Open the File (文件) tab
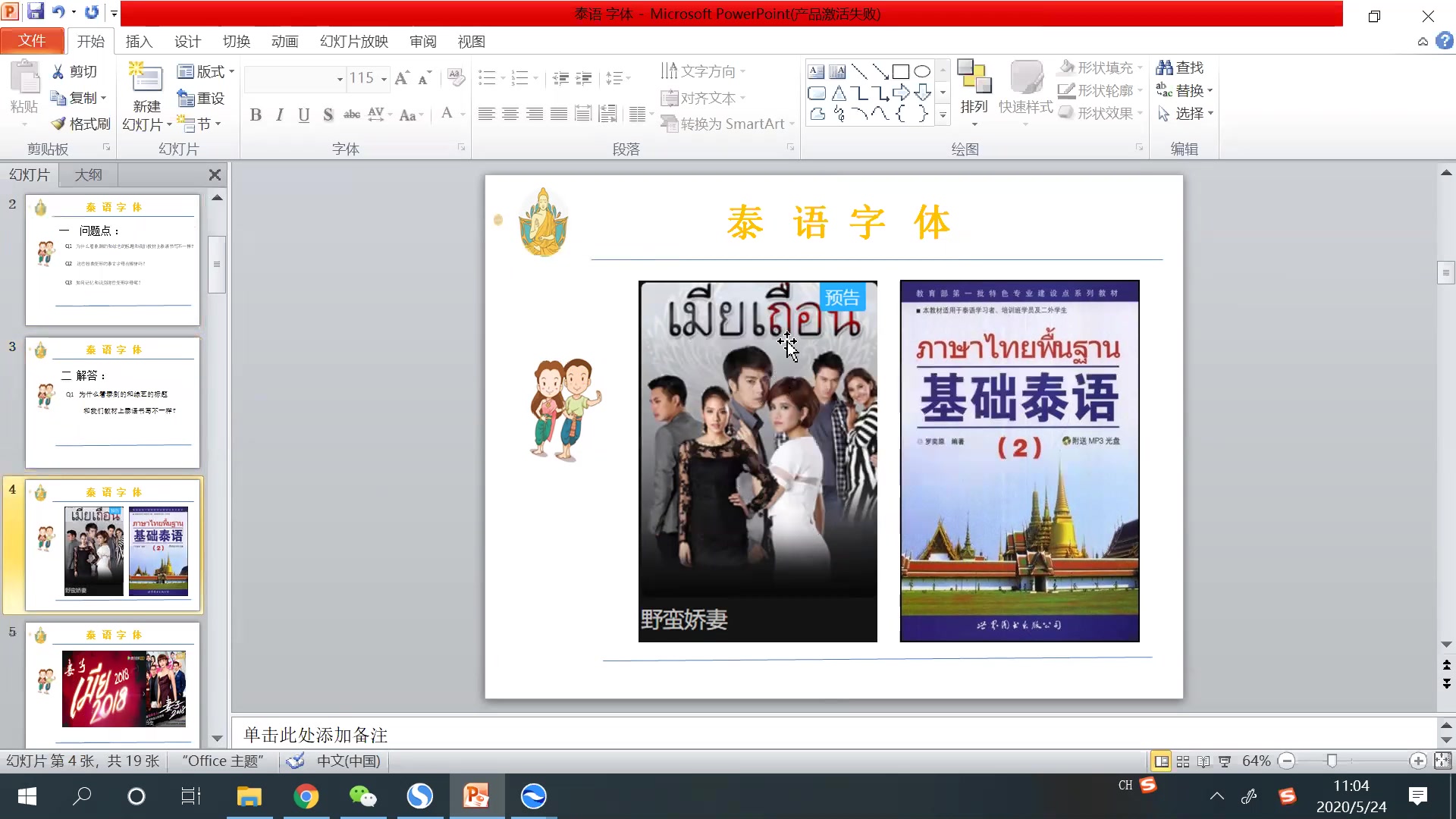The width and height of the screenshot is (1456, 819). click(x=32, y=41)
